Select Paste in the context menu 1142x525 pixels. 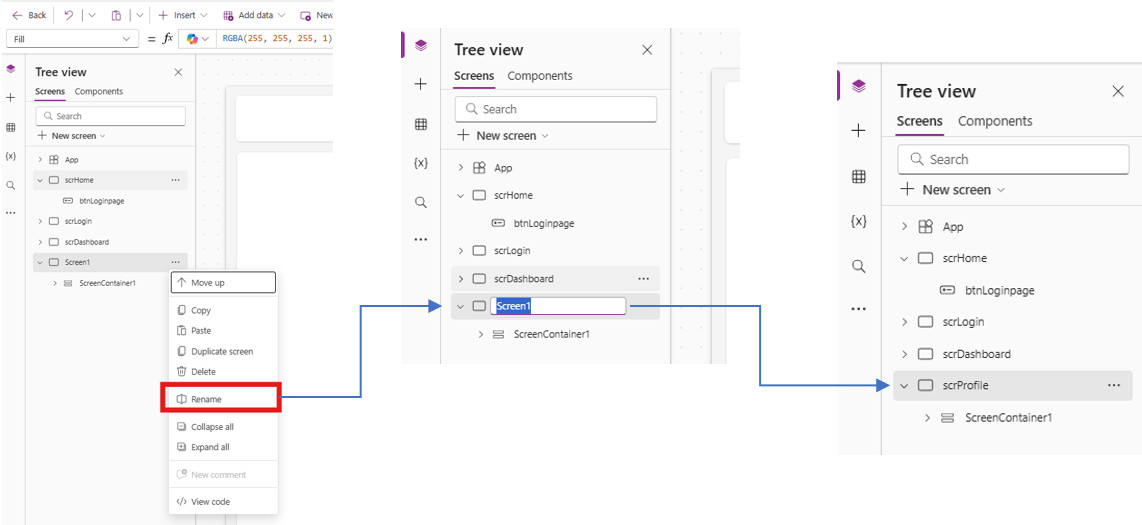(x=223, y=331)
